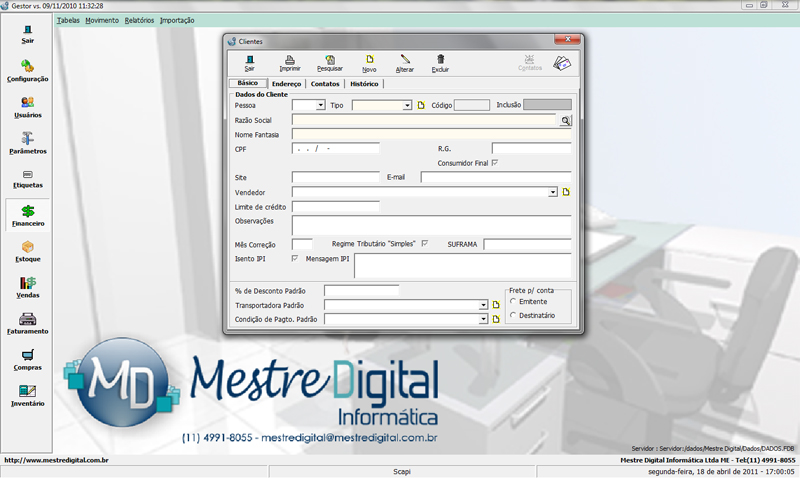Image resolution: width=800 pixels, height=478 pixels.
Task: Expand the Vendedor dropdown
Action: pyautogui.click(x=553, y=192)
